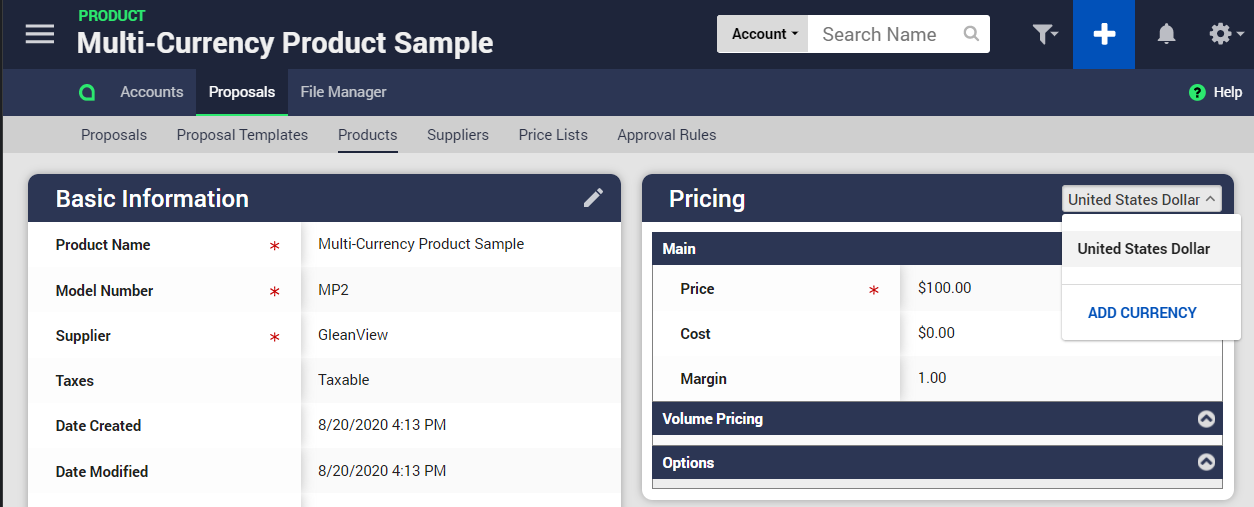Click the green home logo icon

coord(87,92)
